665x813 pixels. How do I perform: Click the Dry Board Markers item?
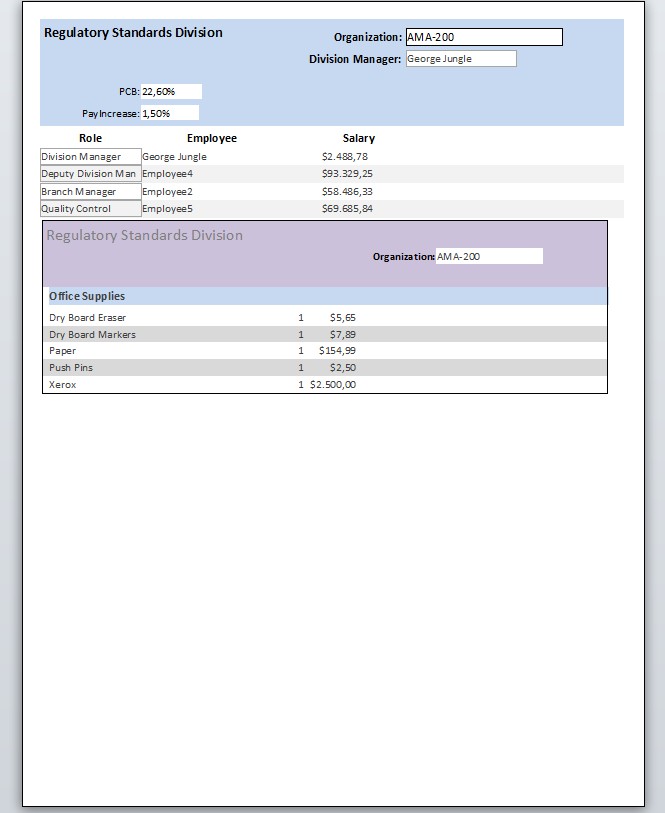[92, 334]
